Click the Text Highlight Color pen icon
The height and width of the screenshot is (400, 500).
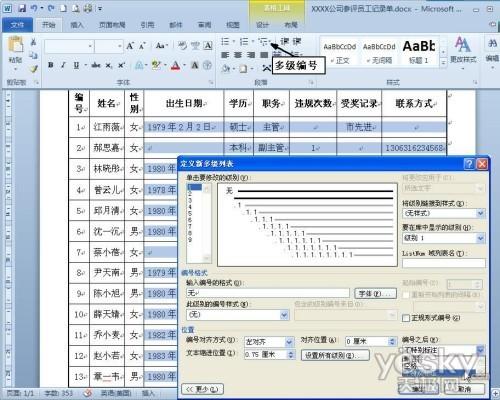(x=156, y=65)
